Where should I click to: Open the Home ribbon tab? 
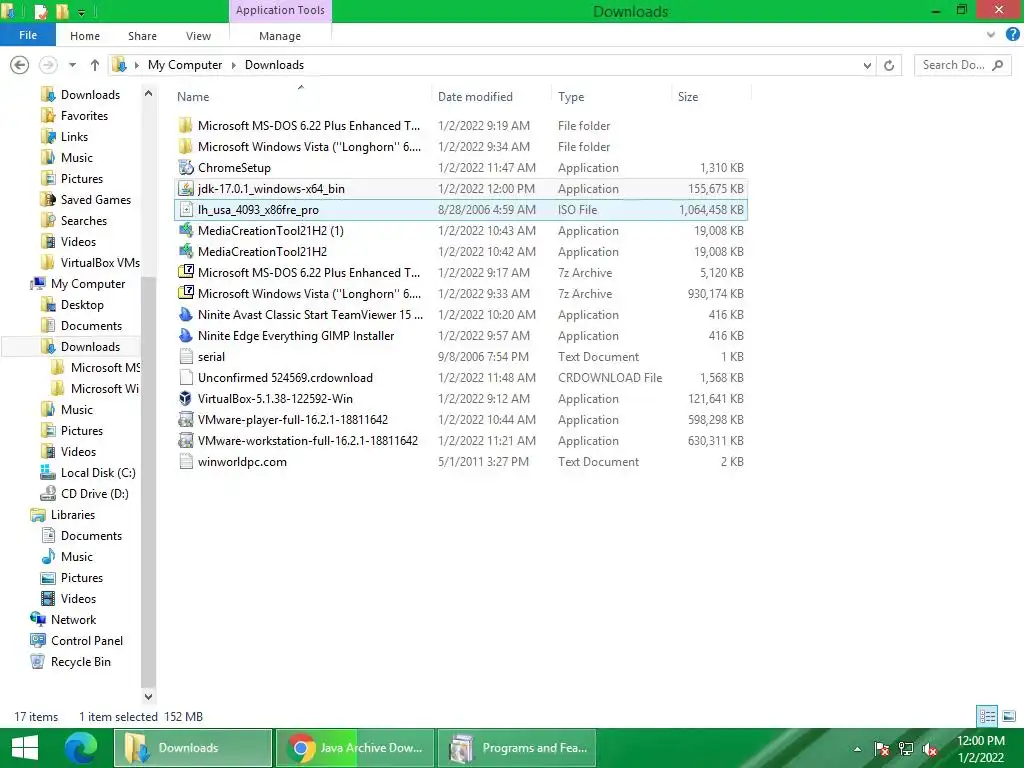tap(85, 36)
